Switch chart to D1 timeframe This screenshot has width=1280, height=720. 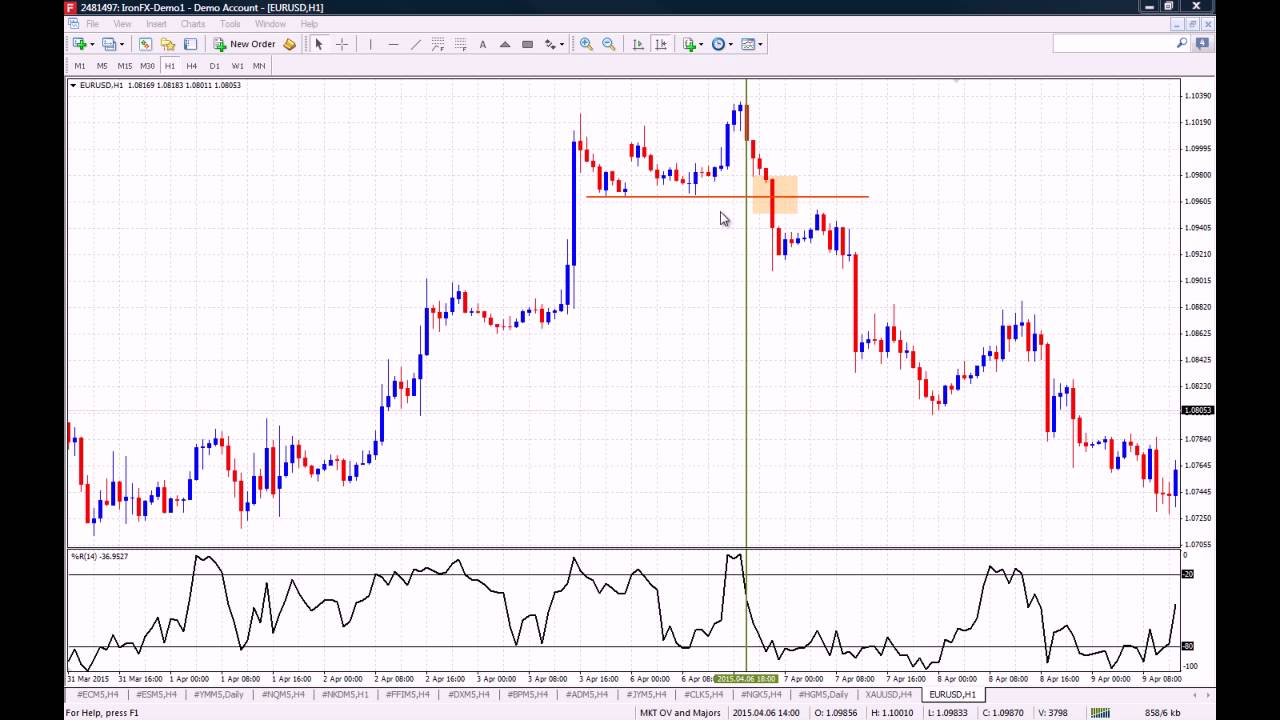coord(214,66)
